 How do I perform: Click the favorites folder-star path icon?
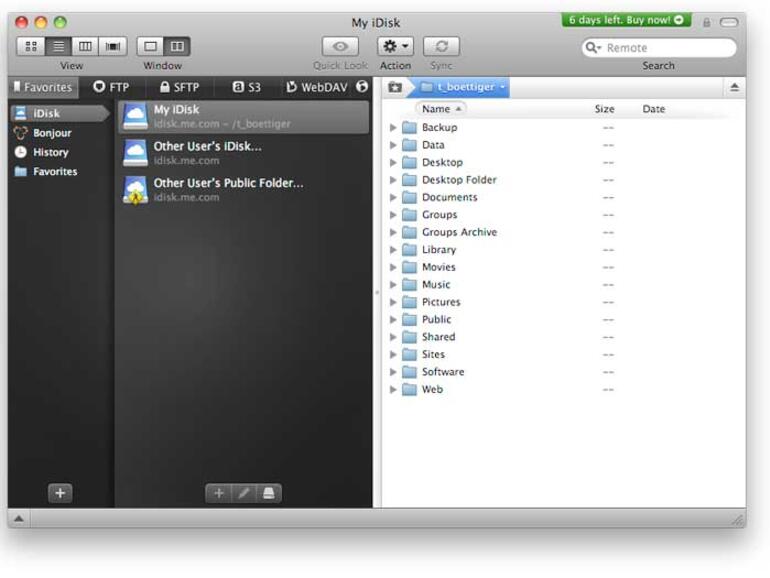point(395,87)
